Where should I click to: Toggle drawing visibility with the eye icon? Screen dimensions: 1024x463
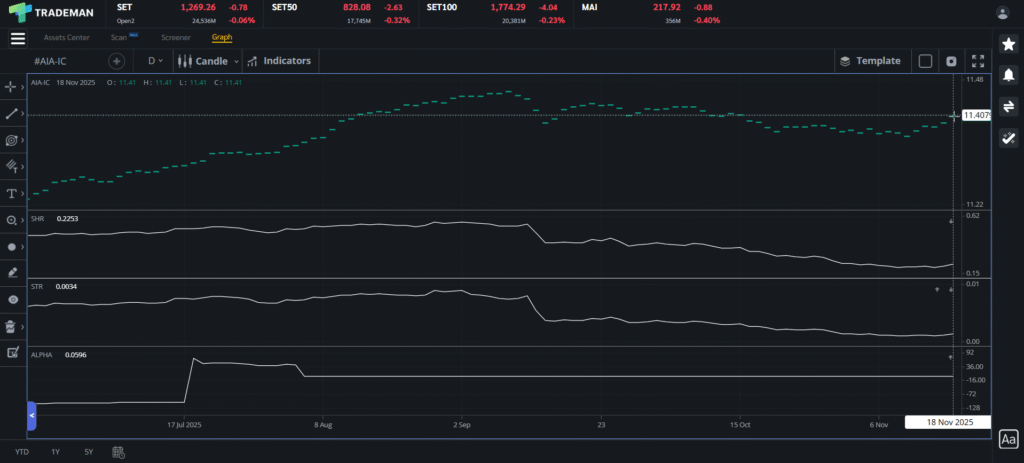[12, 299]
